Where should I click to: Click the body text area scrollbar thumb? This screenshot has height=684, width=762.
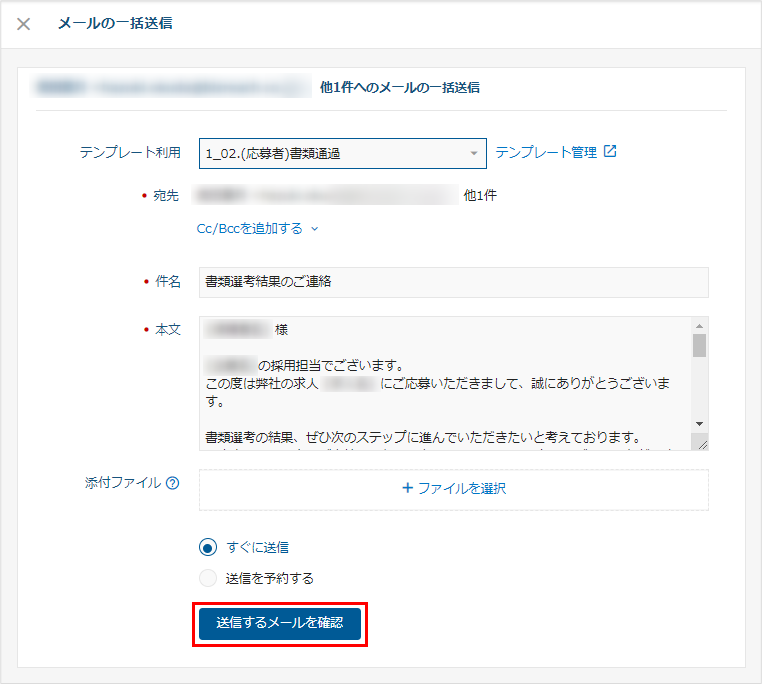(699, 345)
